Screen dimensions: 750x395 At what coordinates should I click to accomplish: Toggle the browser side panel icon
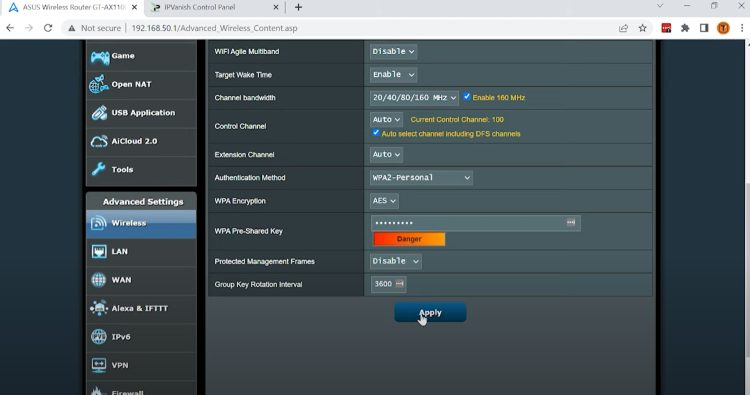704,28
